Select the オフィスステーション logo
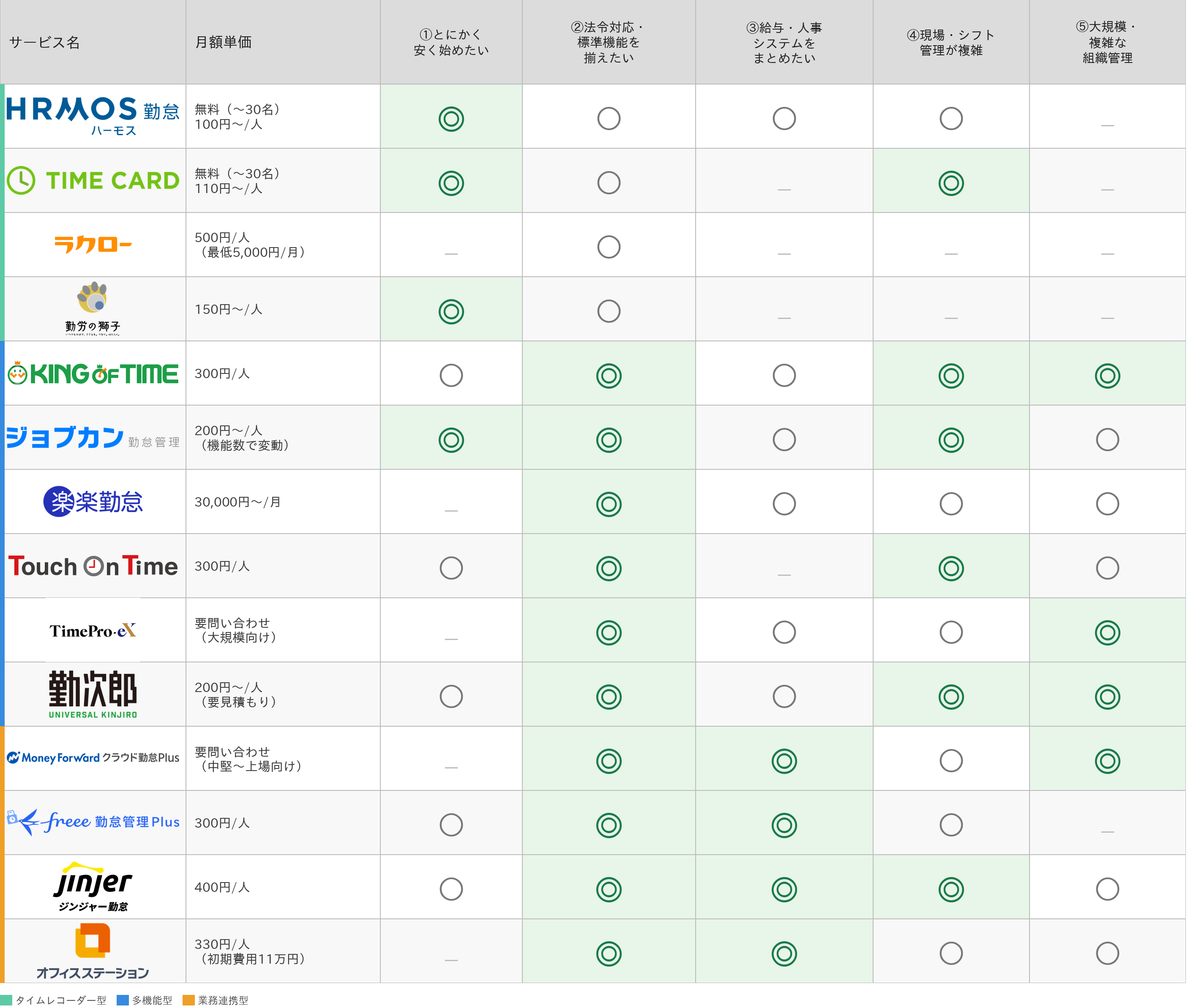The height and width of the screenshot is (1008, 1188). [93, 952]
